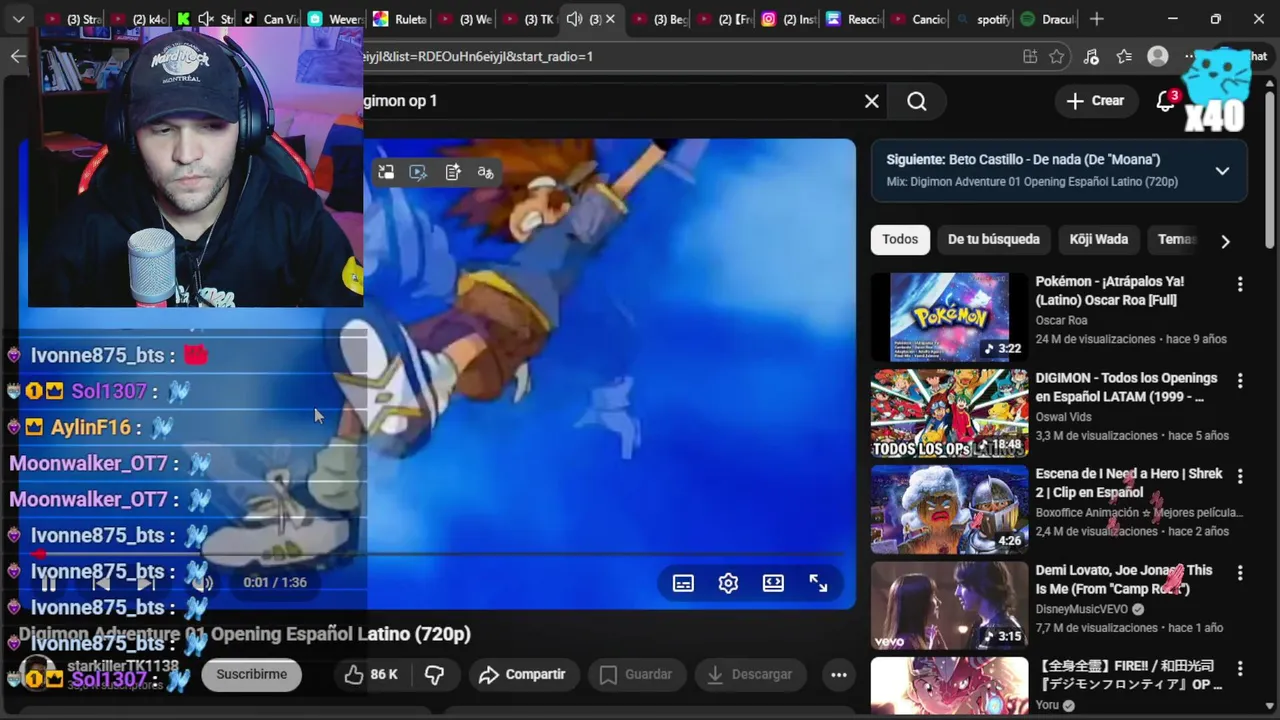1280x720 pixels.
Task: Click the Descargar button
Action: pos(750,675)
